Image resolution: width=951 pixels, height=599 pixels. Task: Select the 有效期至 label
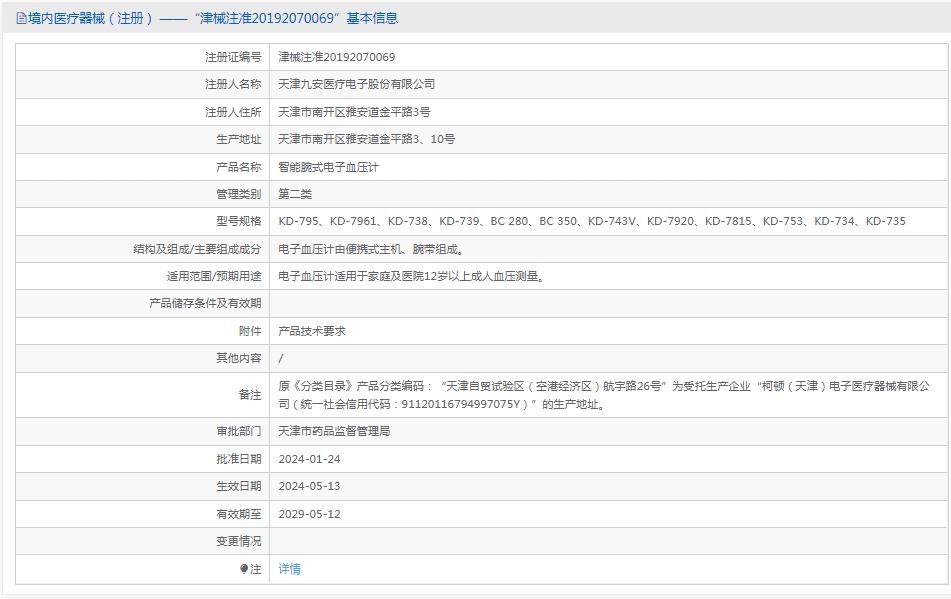(x=239, y=514)
